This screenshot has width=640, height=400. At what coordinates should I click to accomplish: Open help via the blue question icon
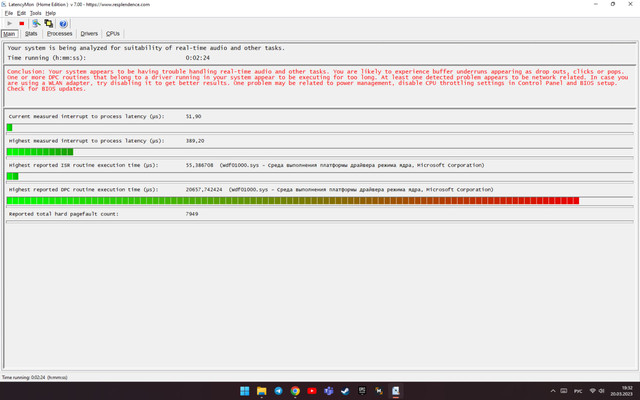(63, 24)
